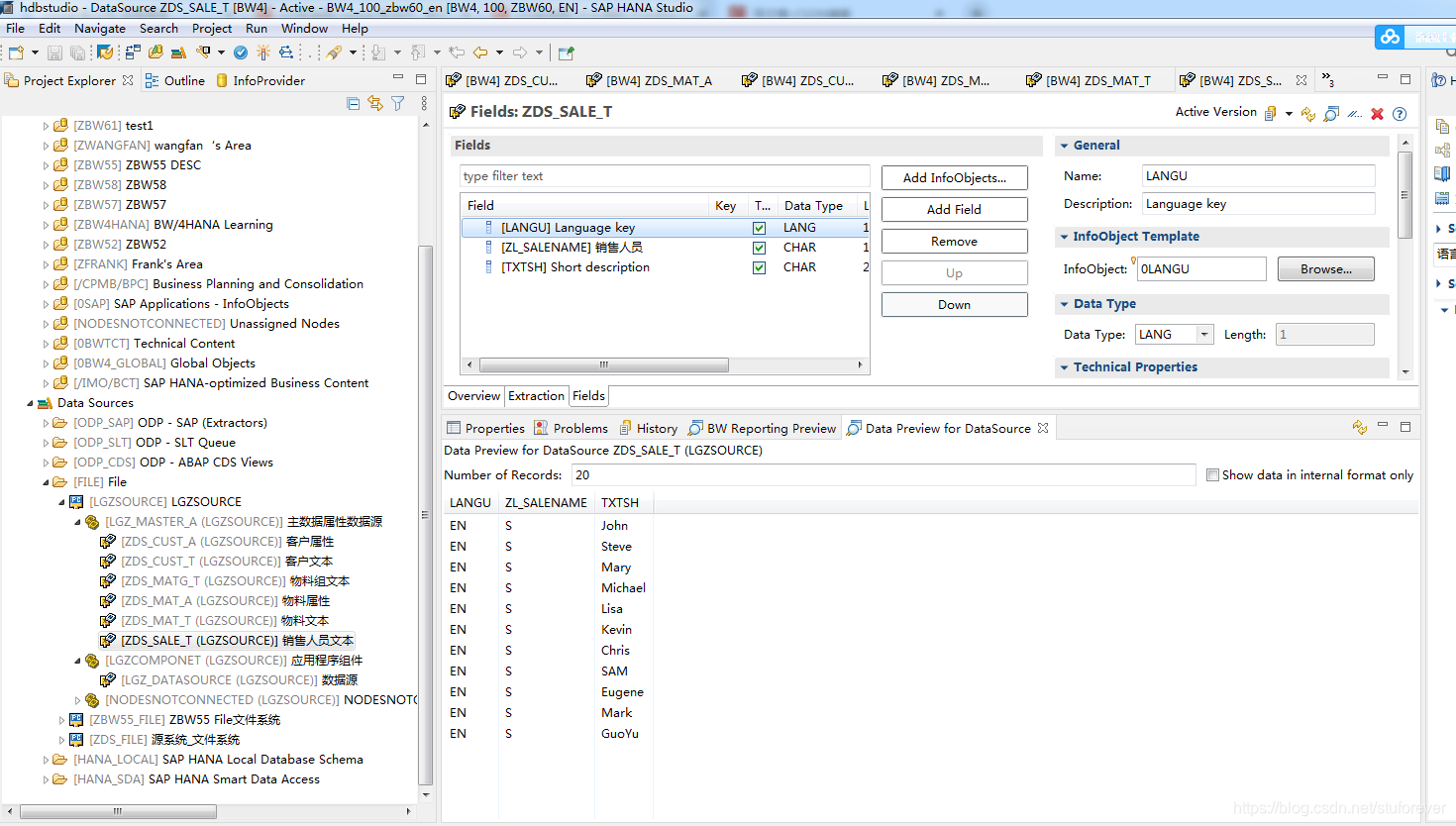This screenshot has width=1456, height=826.
Task: Toggle Link with Editor in Project Explorer
Action: point(375,103)
